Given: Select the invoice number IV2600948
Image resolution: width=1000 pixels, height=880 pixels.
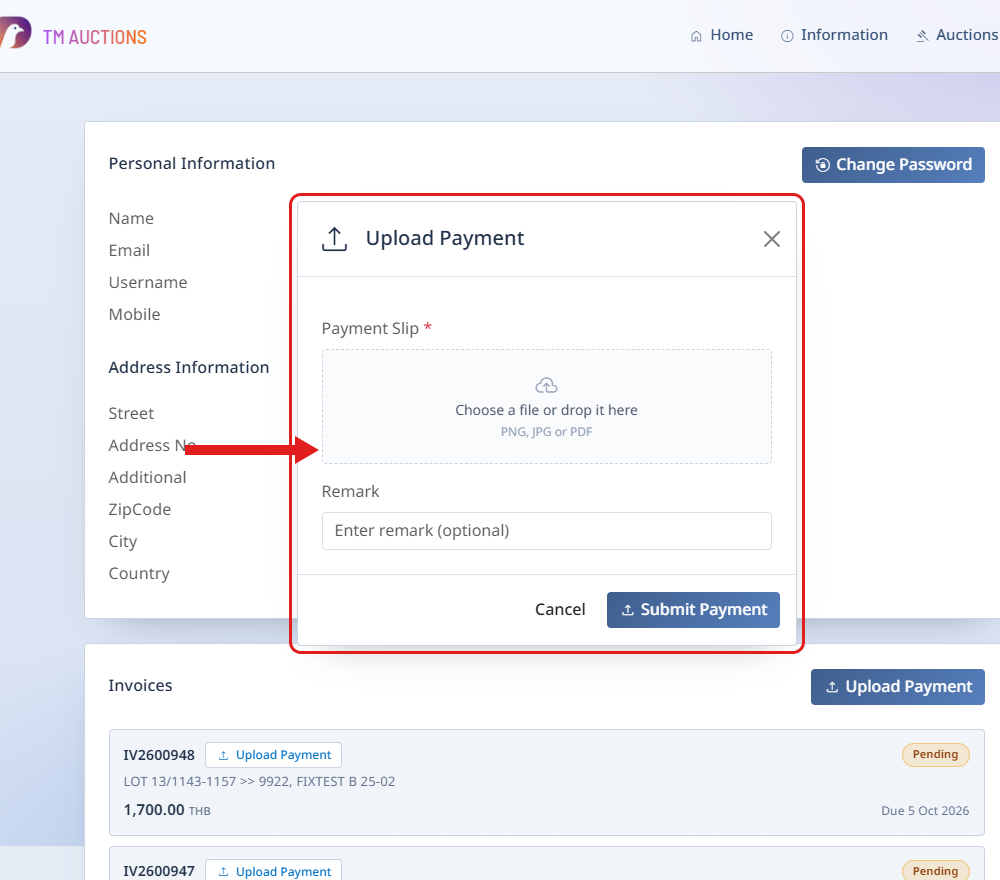Looking at the screenshot, I should tap(159, 755).
